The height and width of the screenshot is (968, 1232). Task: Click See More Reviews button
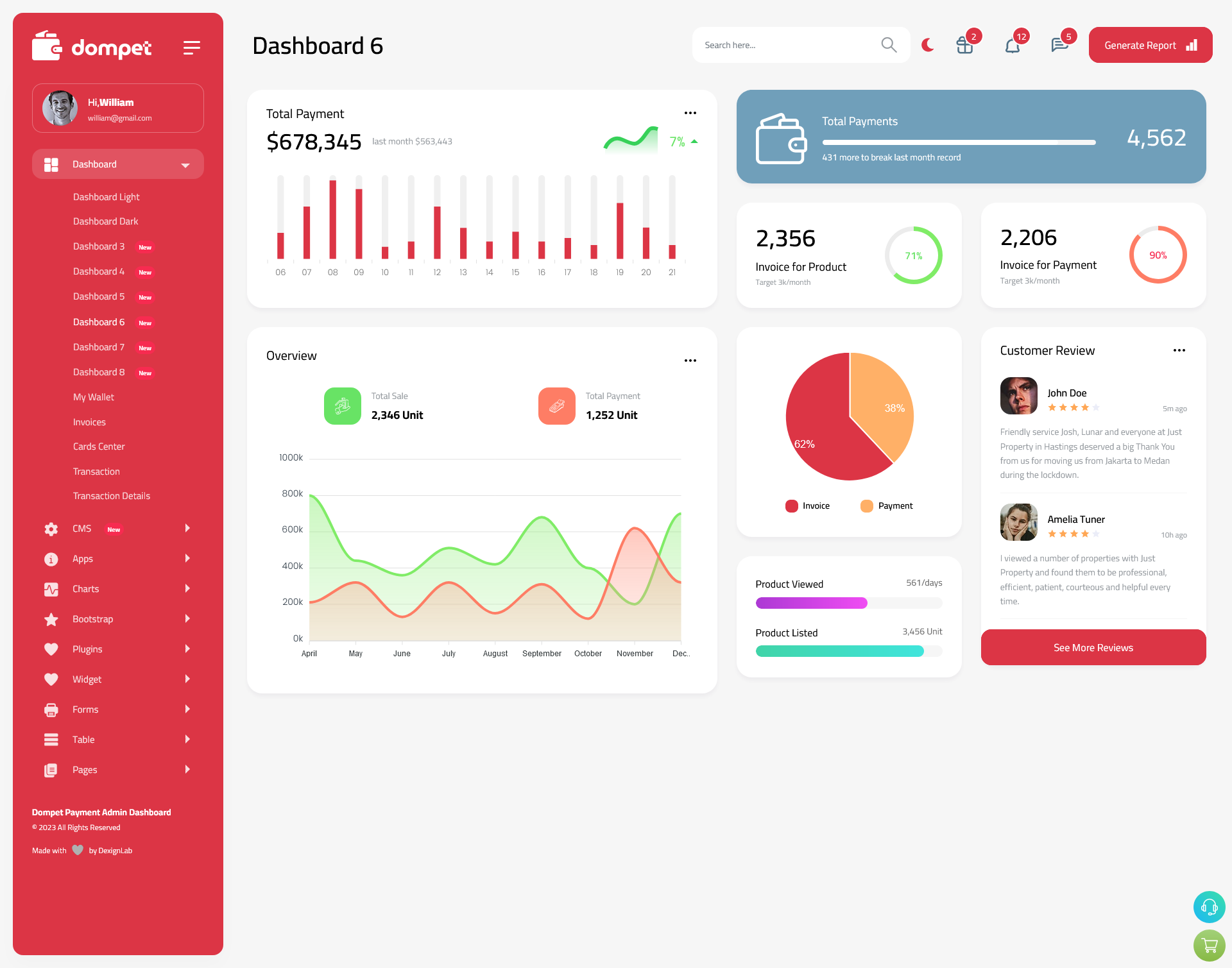pyautogui.click(x=1093, y=647)
